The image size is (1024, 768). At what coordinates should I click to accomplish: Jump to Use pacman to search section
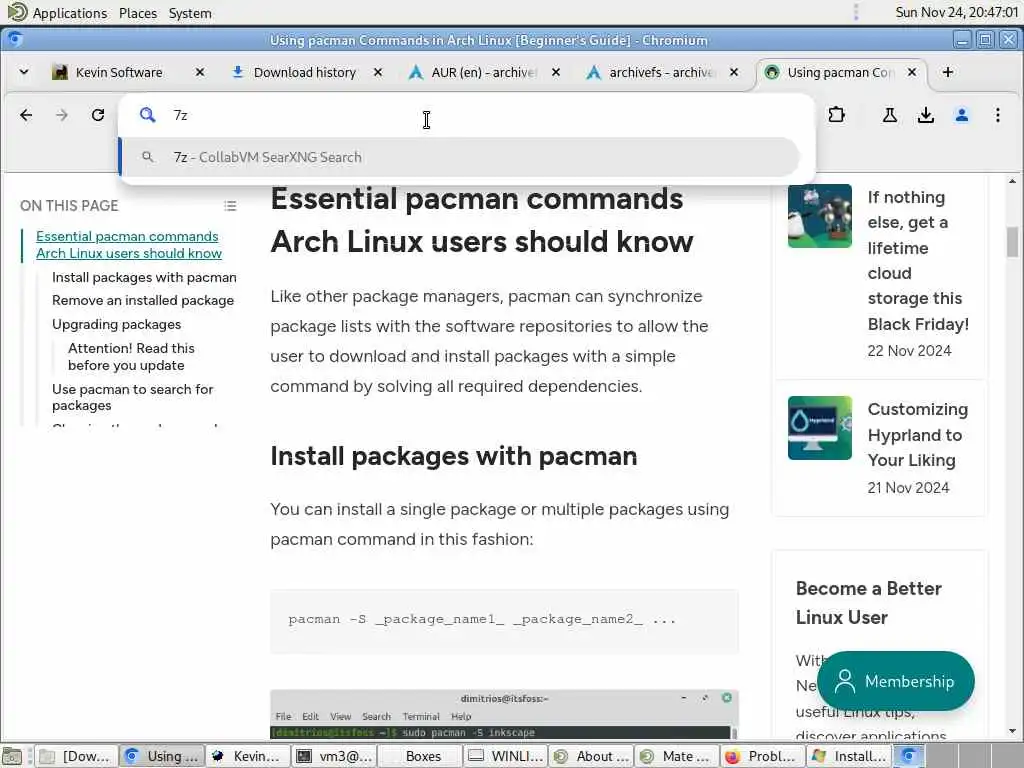click(133, 397)
